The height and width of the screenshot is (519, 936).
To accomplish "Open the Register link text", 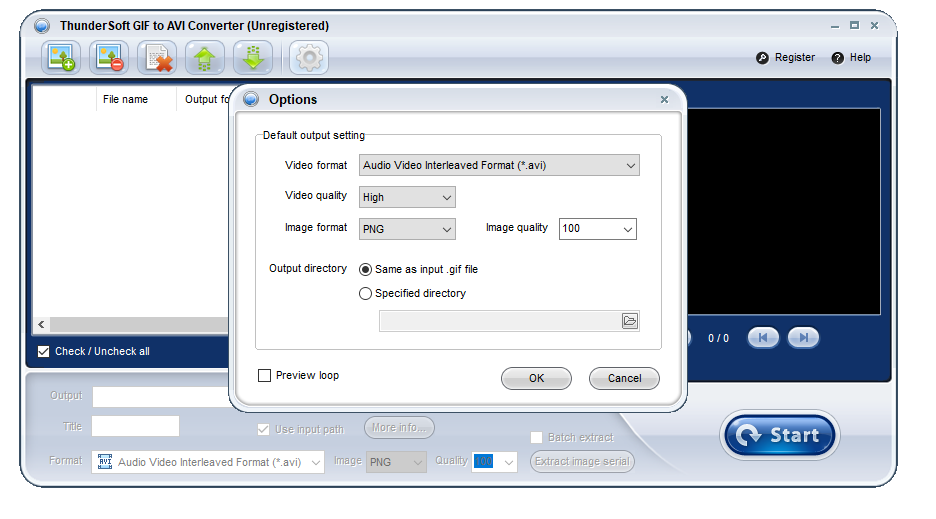I will tap(795, 58).
